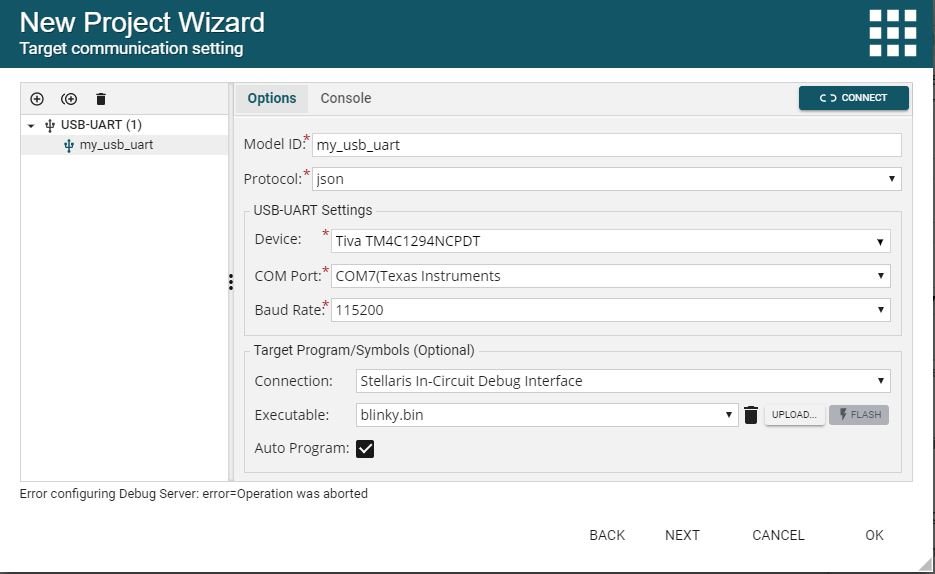Open the Baud Rate dropdown

point(611,310)
